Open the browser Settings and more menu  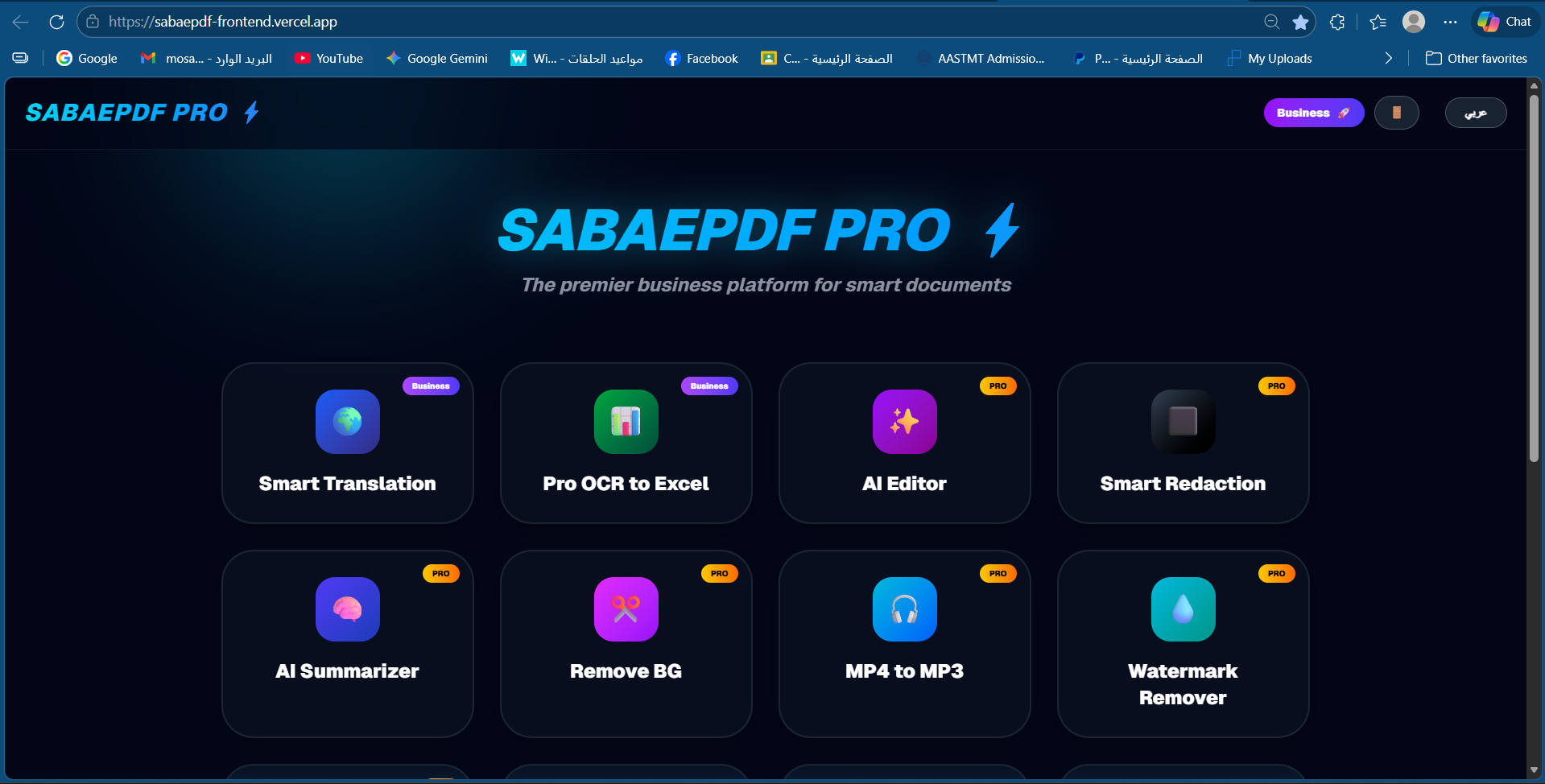[1451, 22]
